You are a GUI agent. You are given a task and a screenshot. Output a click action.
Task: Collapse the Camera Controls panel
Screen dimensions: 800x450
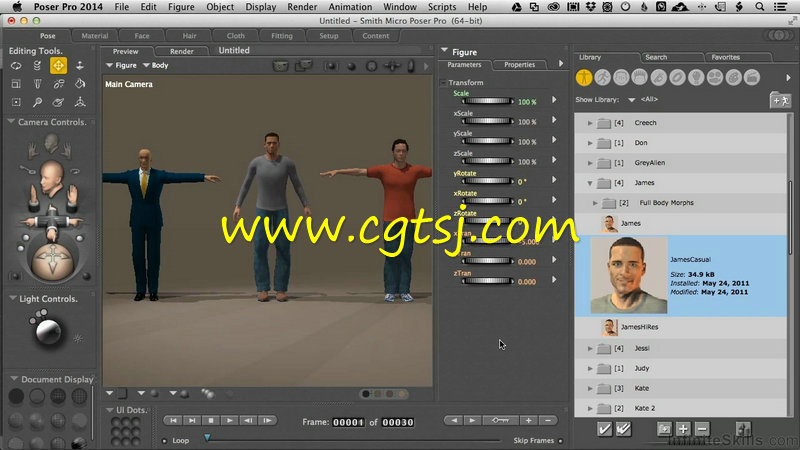click(x=11, y=122)
